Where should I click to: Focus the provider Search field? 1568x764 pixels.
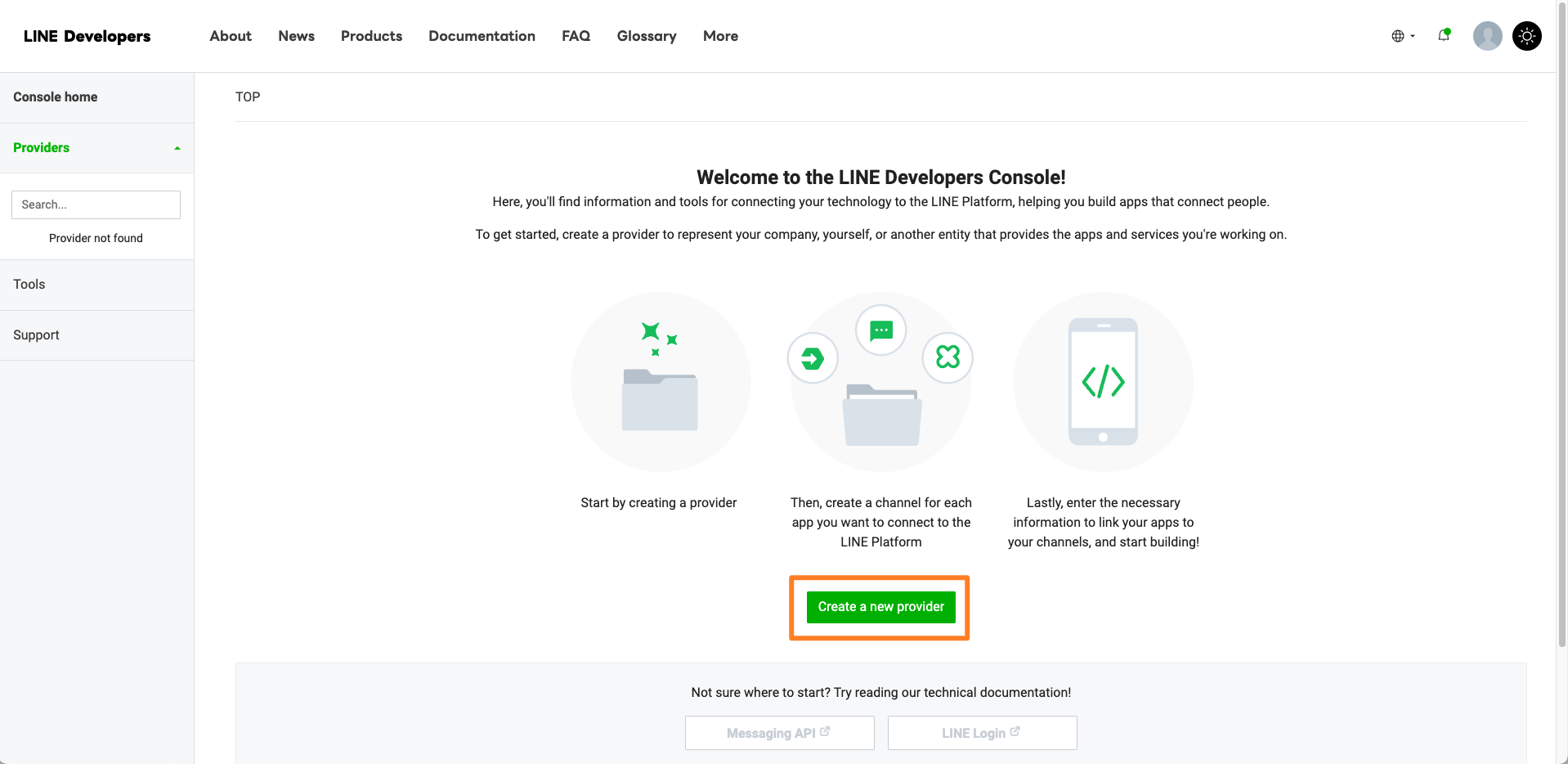pyautogui.click(x=96, y=204)
